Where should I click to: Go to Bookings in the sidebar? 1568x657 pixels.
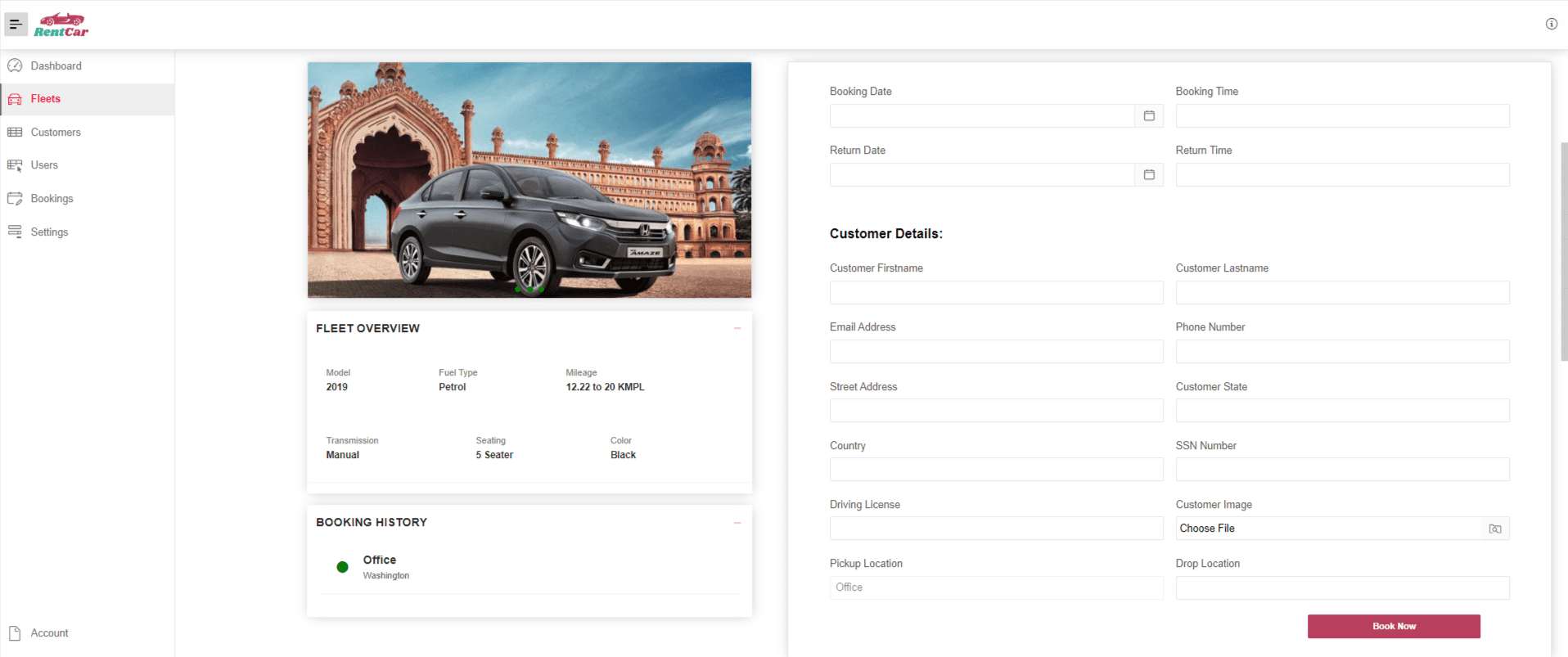point(52,199)
